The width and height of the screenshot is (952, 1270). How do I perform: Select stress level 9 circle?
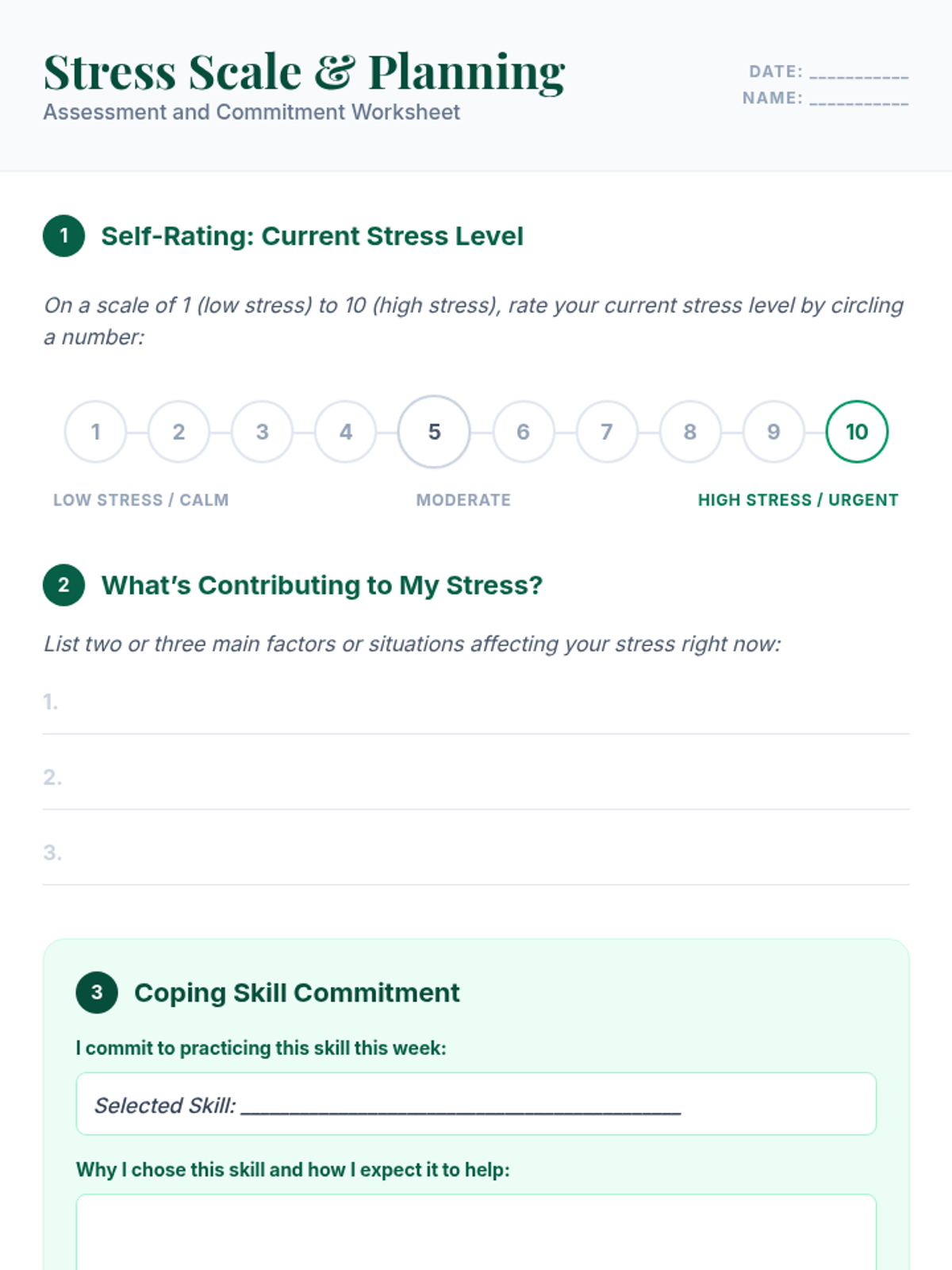point(773,432)
